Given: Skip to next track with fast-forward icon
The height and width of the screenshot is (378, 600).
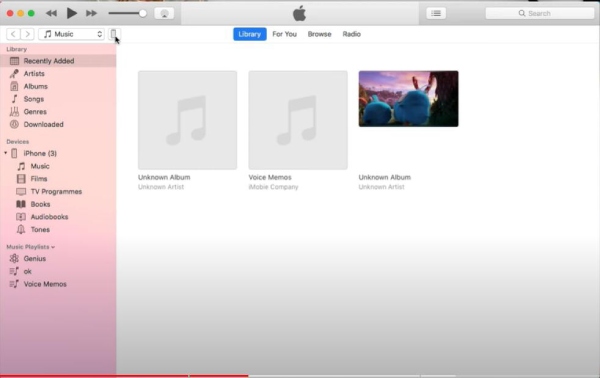Looking at the screenshot, I should pos(91,13).
